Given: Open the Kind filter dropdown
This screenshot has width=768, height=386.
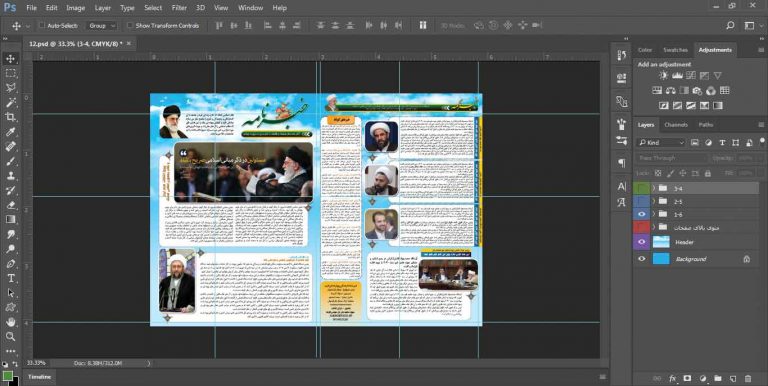Looking at the screenshot, I should [661, 143].
